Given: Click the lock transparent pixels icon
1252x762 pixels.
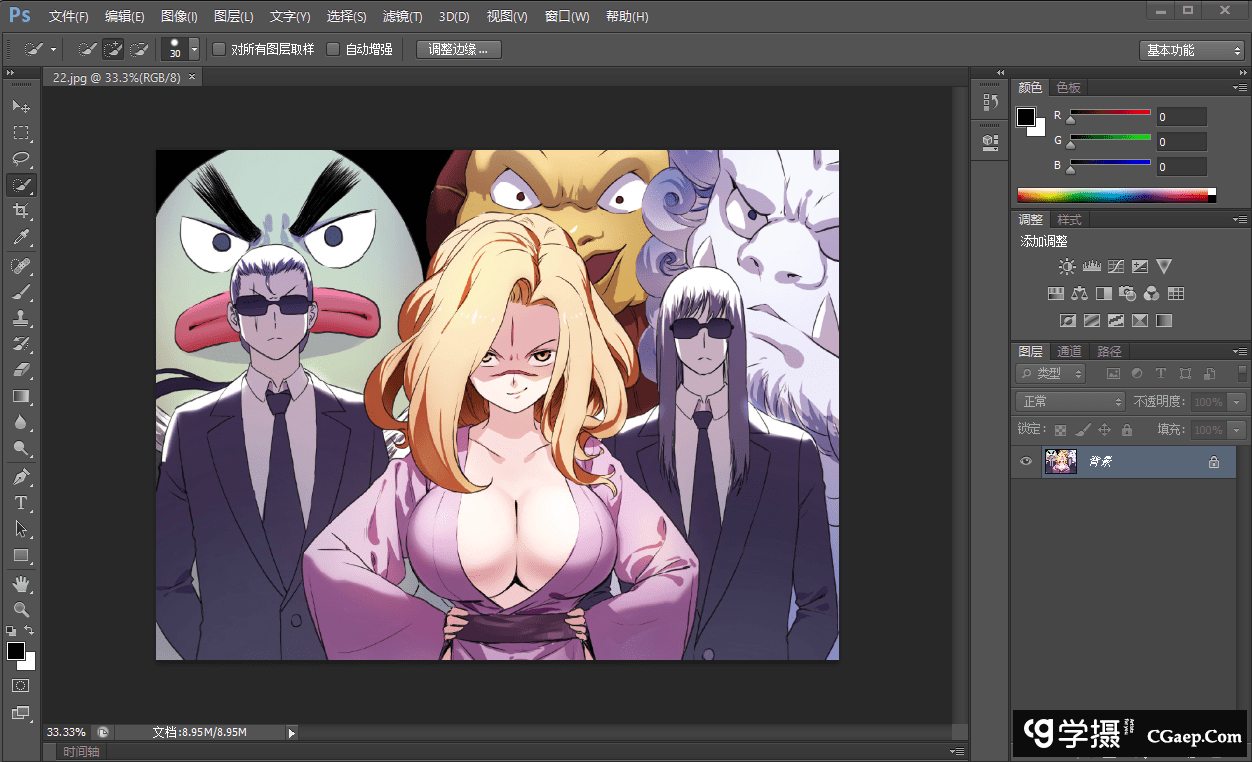Looking at the screenshot, I should click(x=1062, y=428).
